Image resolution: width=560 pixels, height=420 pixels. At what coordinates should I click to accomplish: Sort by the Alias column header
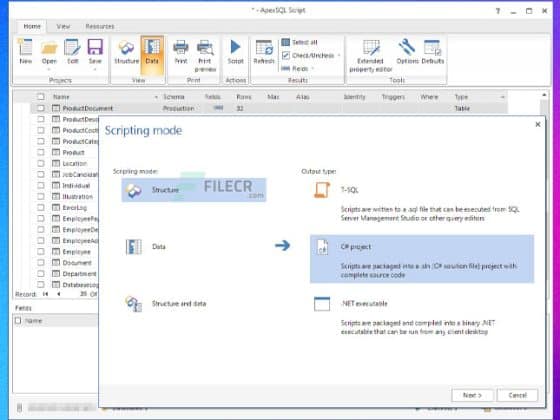pyautogui.click(x=302, y=97)
